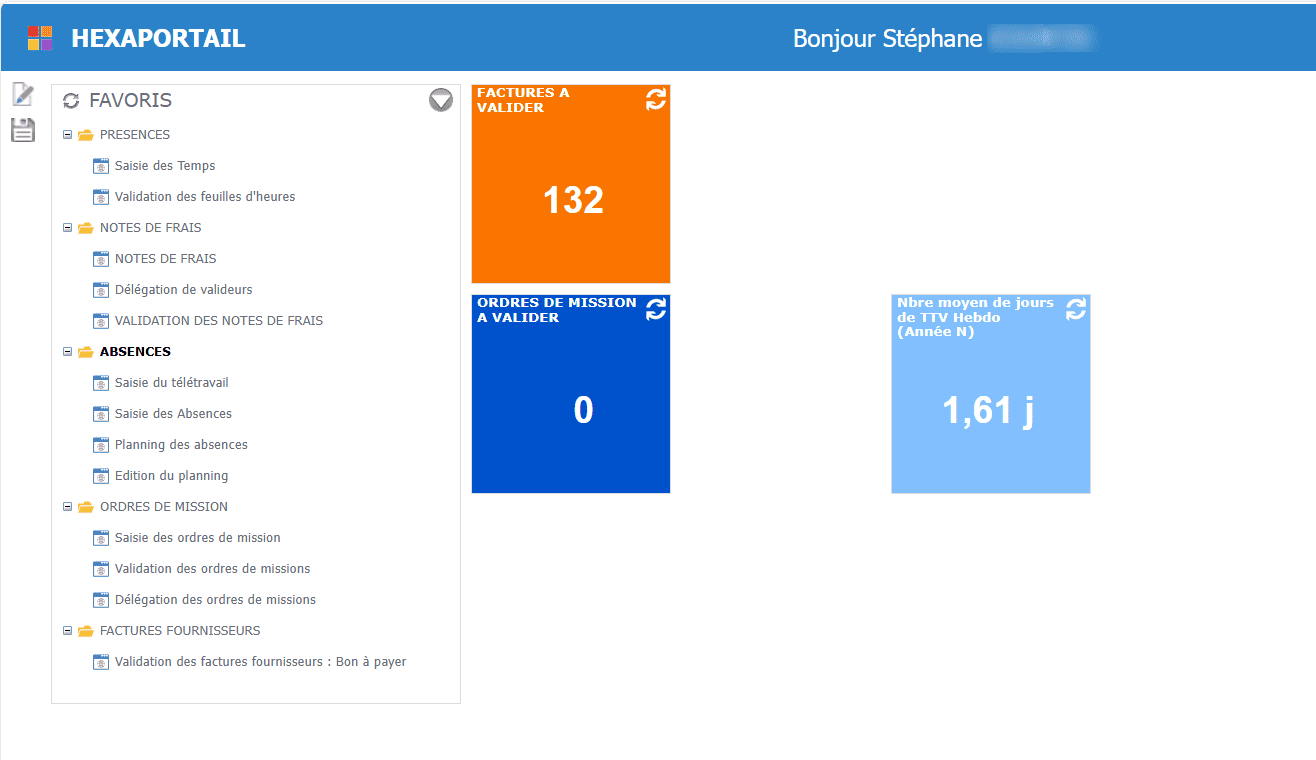Refresh the FAVORIS list

pyautogui.click(x=68, y=100)
